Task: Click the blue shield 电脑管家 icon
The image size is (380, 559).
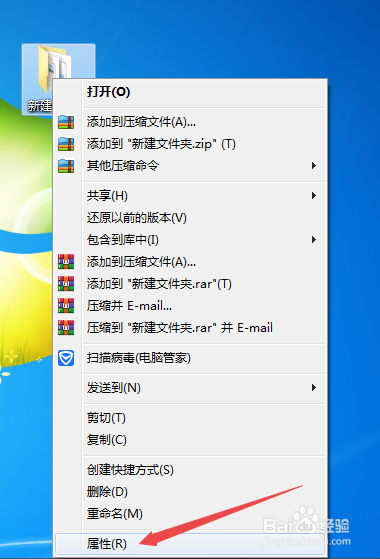Action: (x=66, y=358)
